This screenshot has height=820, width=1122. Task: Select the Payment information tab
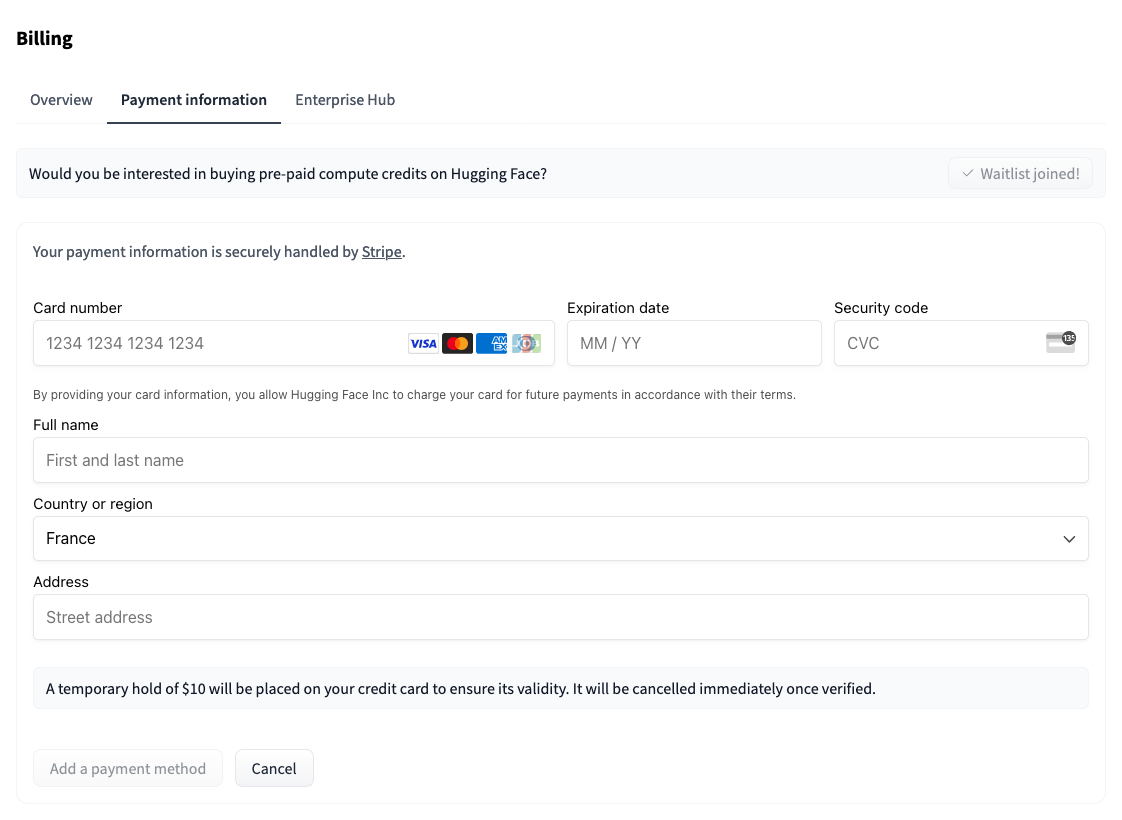click(193, 100)
